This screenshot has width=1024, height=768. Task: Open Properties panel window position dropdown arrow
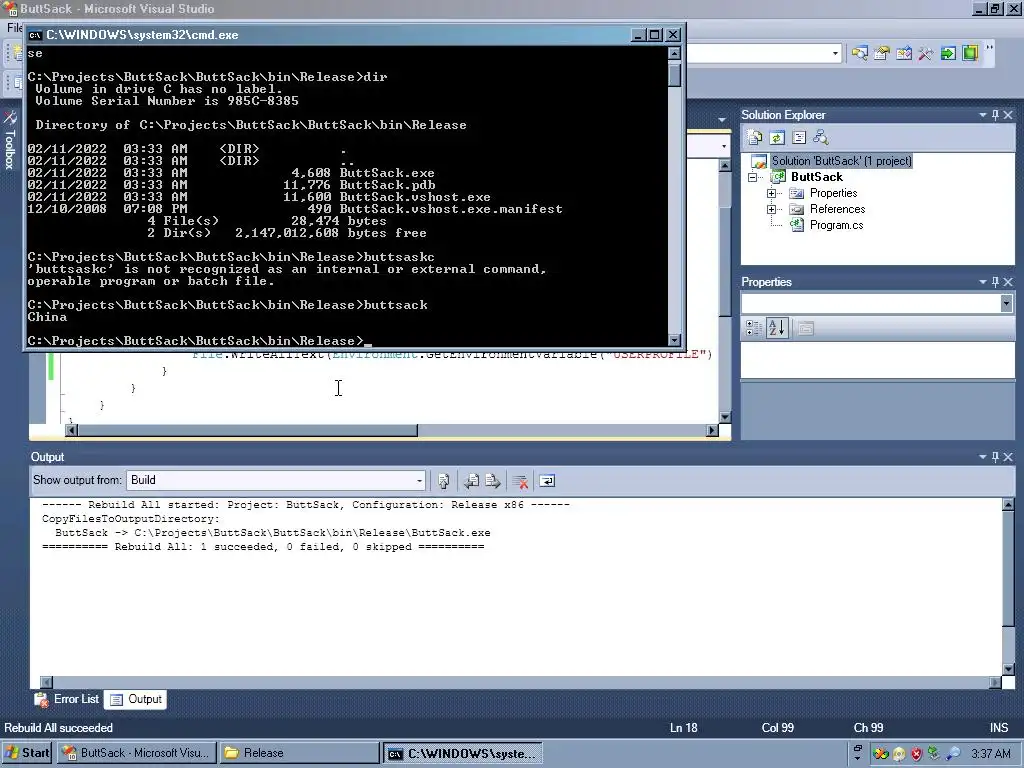(x=982, y=282)
